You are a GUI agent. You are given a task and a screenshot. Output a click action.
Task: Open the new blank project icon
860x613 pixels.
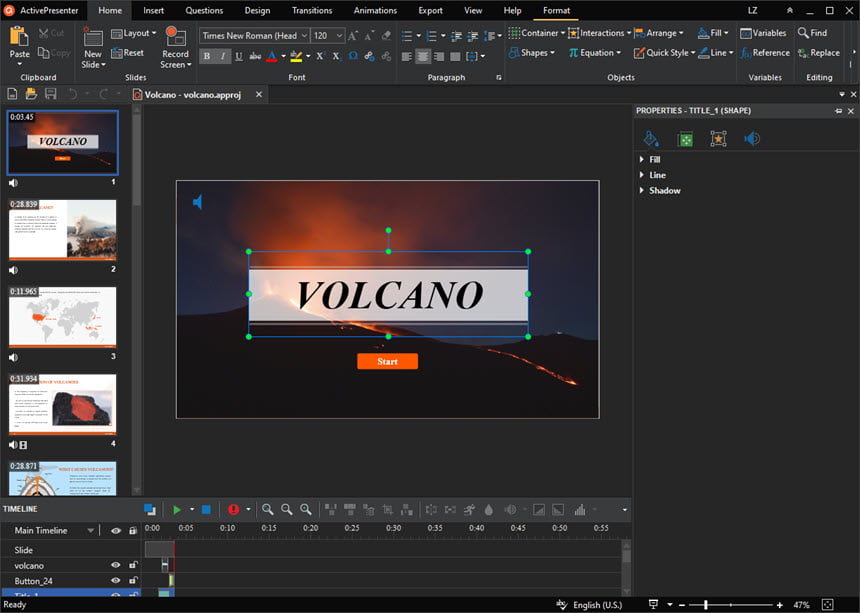click(x=12, y=94)
